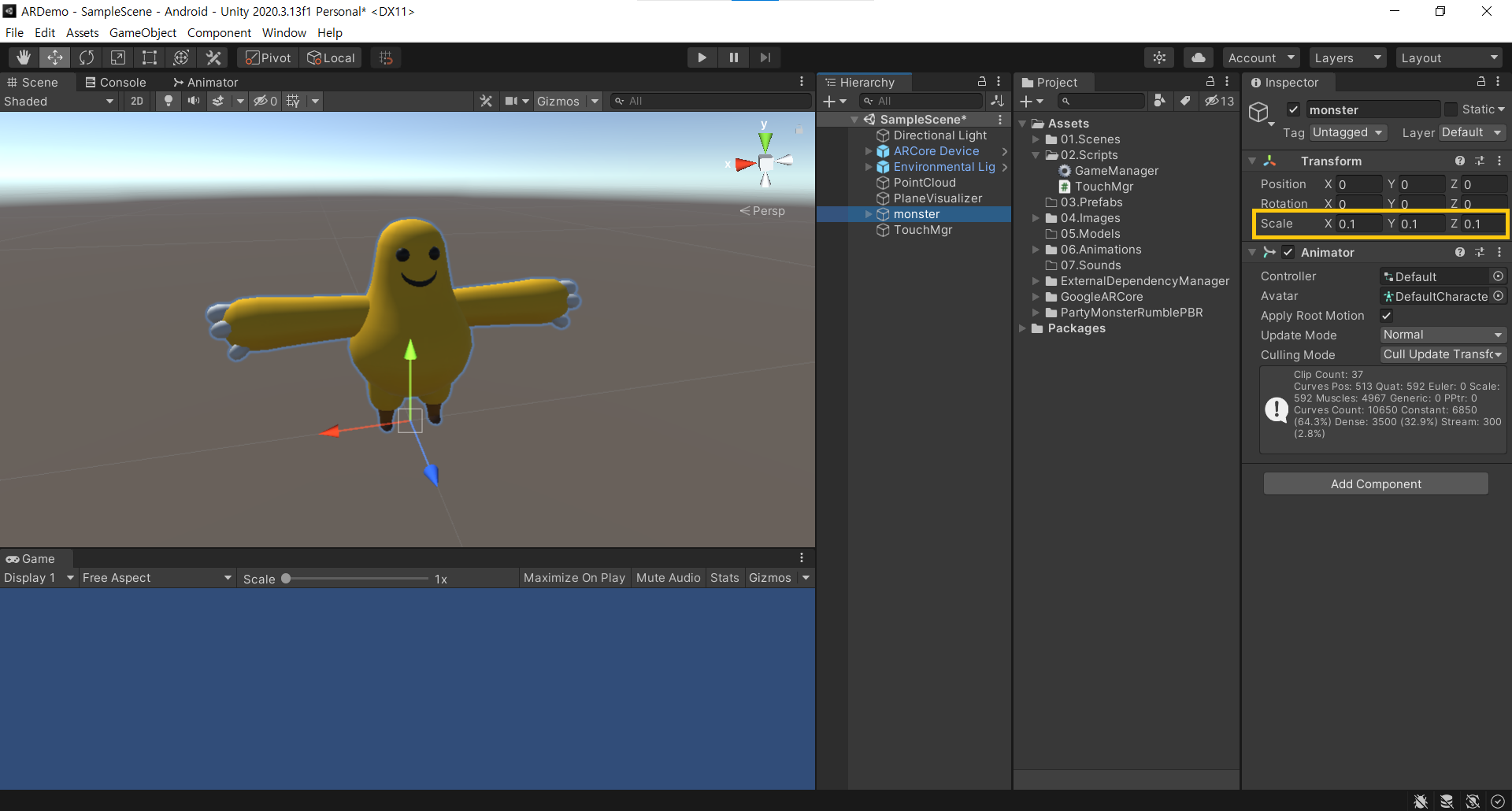The height and width of the screenshot is (811, 1512).
Task: Toggle monster object active checkbox
Action: pos(1293,109)
